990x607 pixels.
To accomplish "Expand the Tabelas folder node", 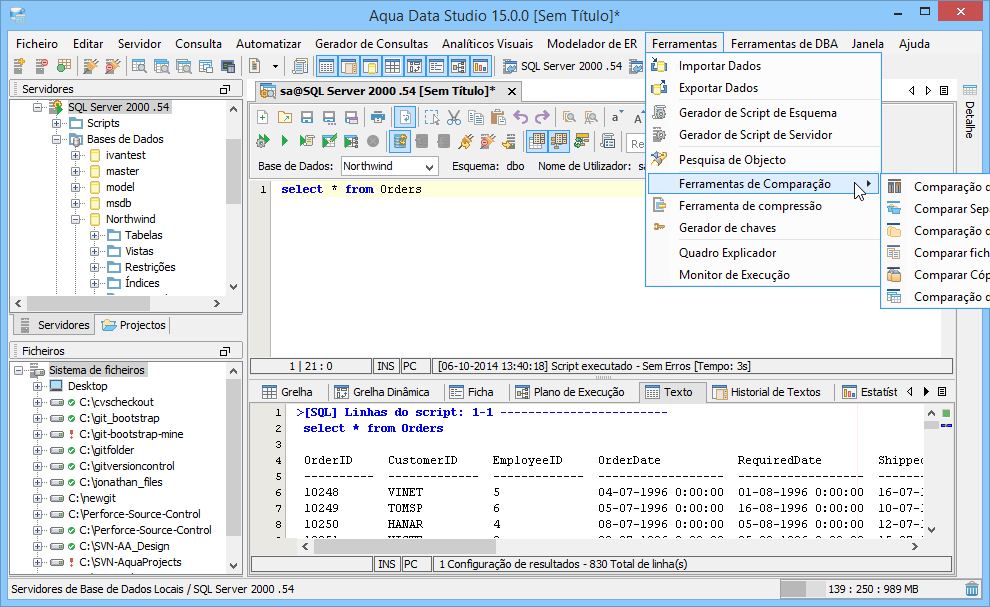I will click(x=94, y=236).
